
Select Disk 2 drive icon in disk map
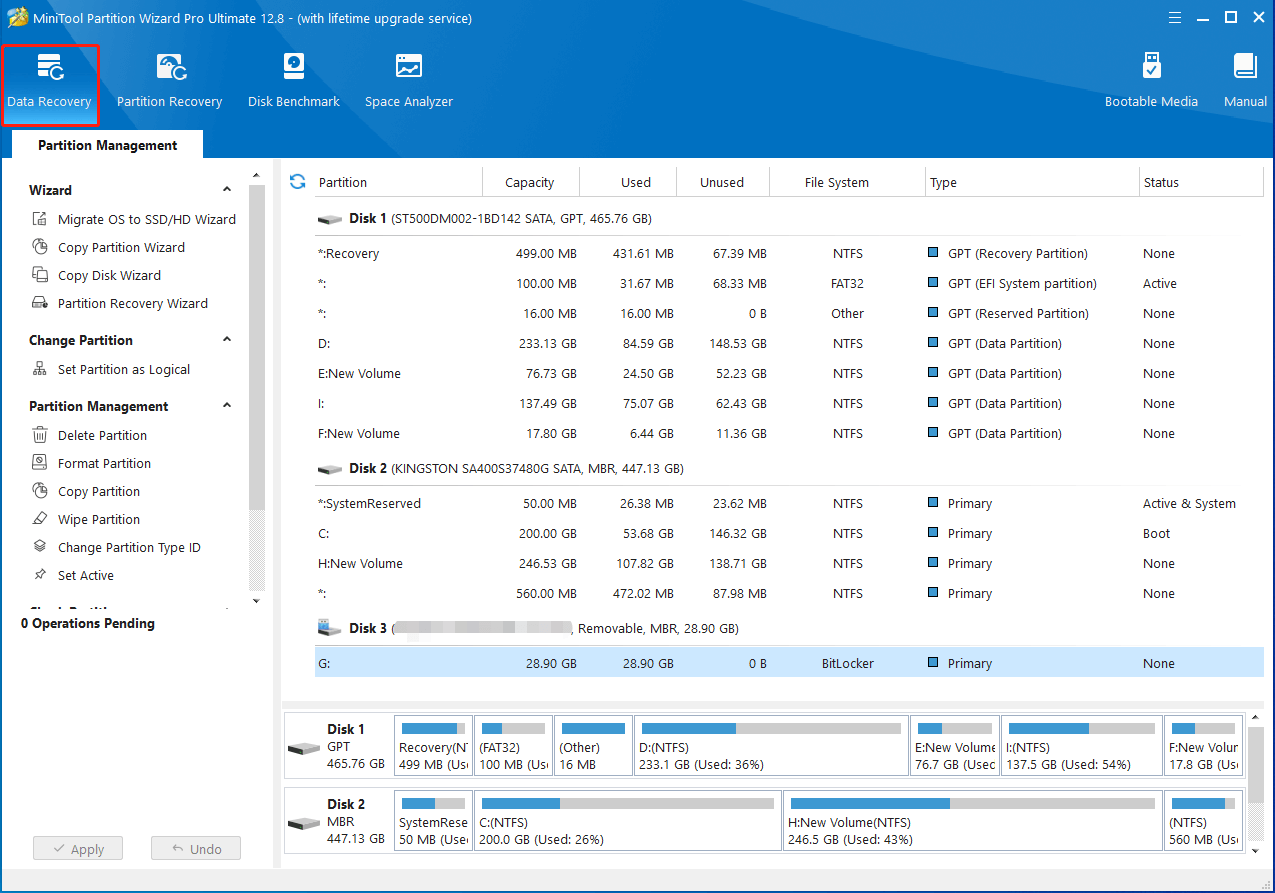click(303, 823)
